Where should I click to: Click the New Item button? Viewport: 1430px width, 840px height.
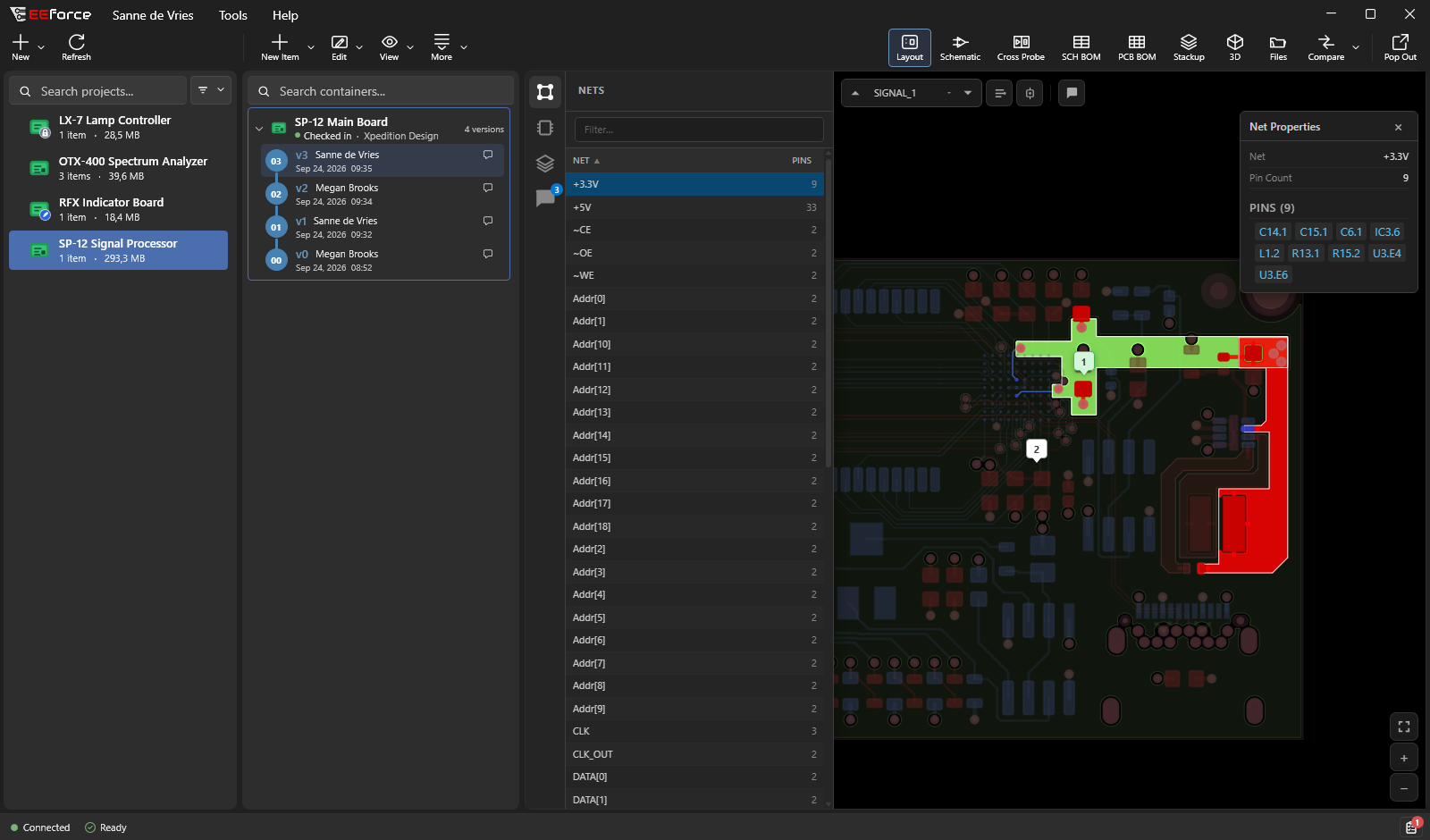280,47
